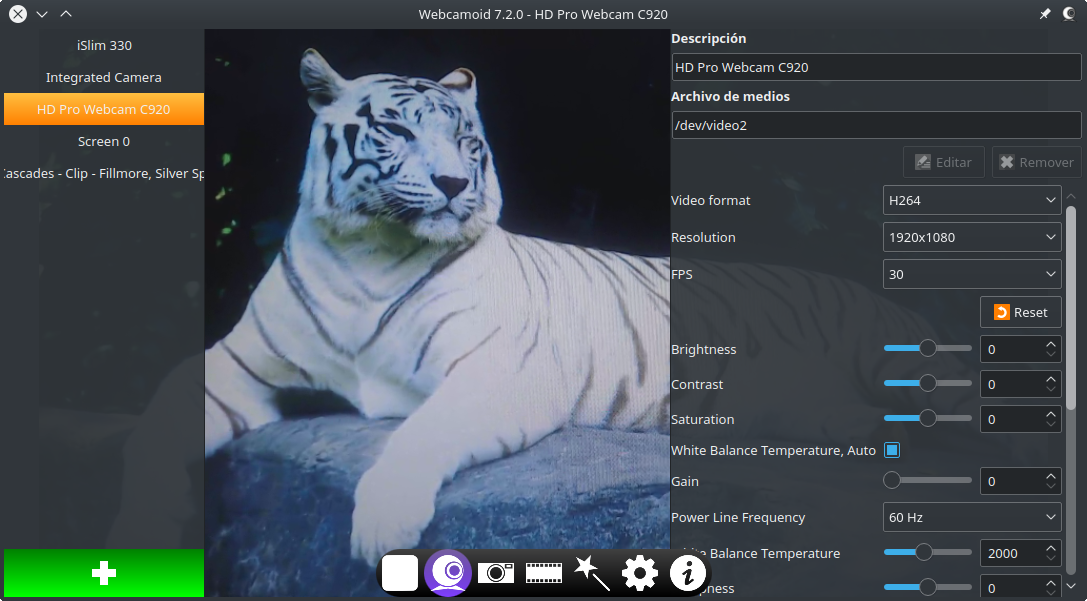Choose Screen 0 from source list

(x=104, y=141)
